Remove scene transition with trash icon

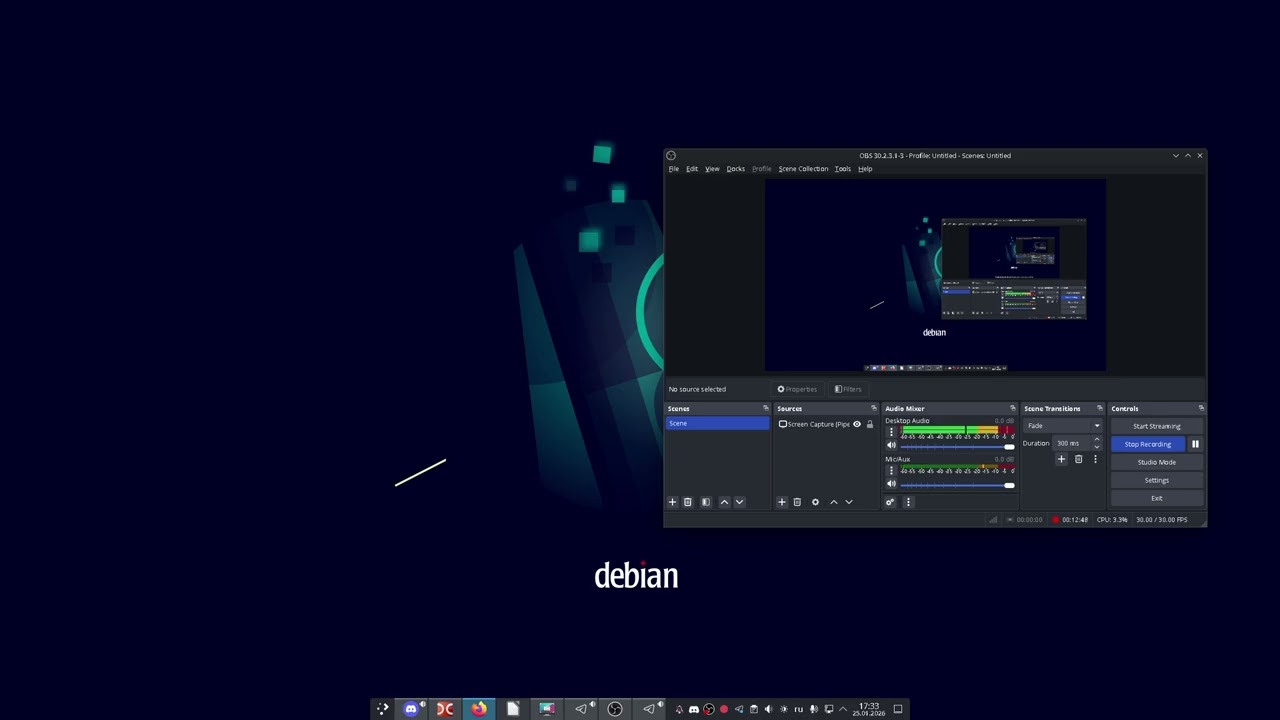tap(1078, 459)
